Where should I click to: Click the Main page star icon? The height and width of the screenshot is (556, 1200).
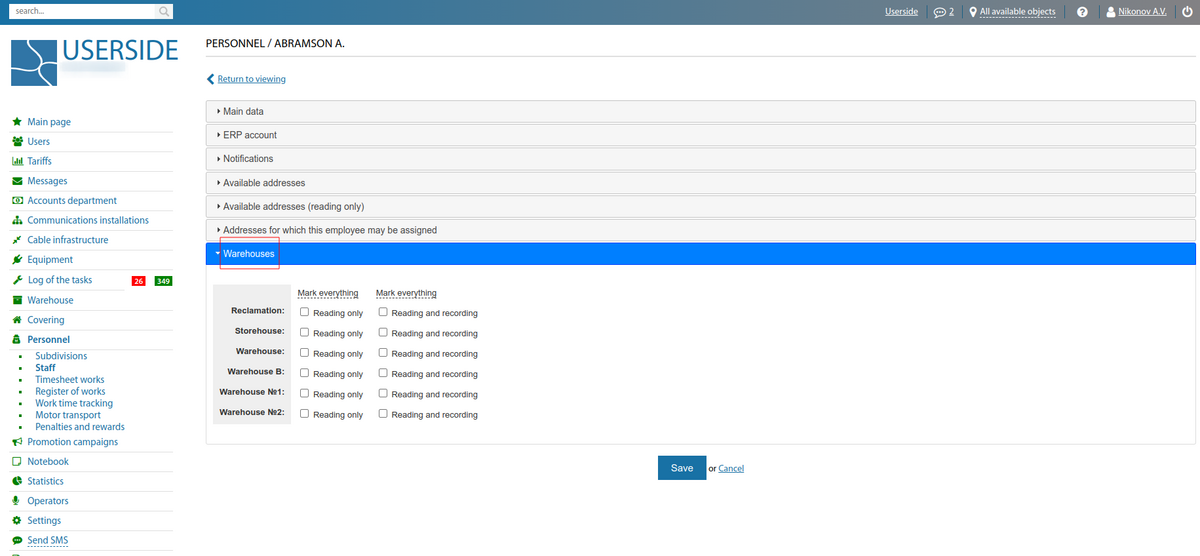pyautogui.click(x=17, y=122)
